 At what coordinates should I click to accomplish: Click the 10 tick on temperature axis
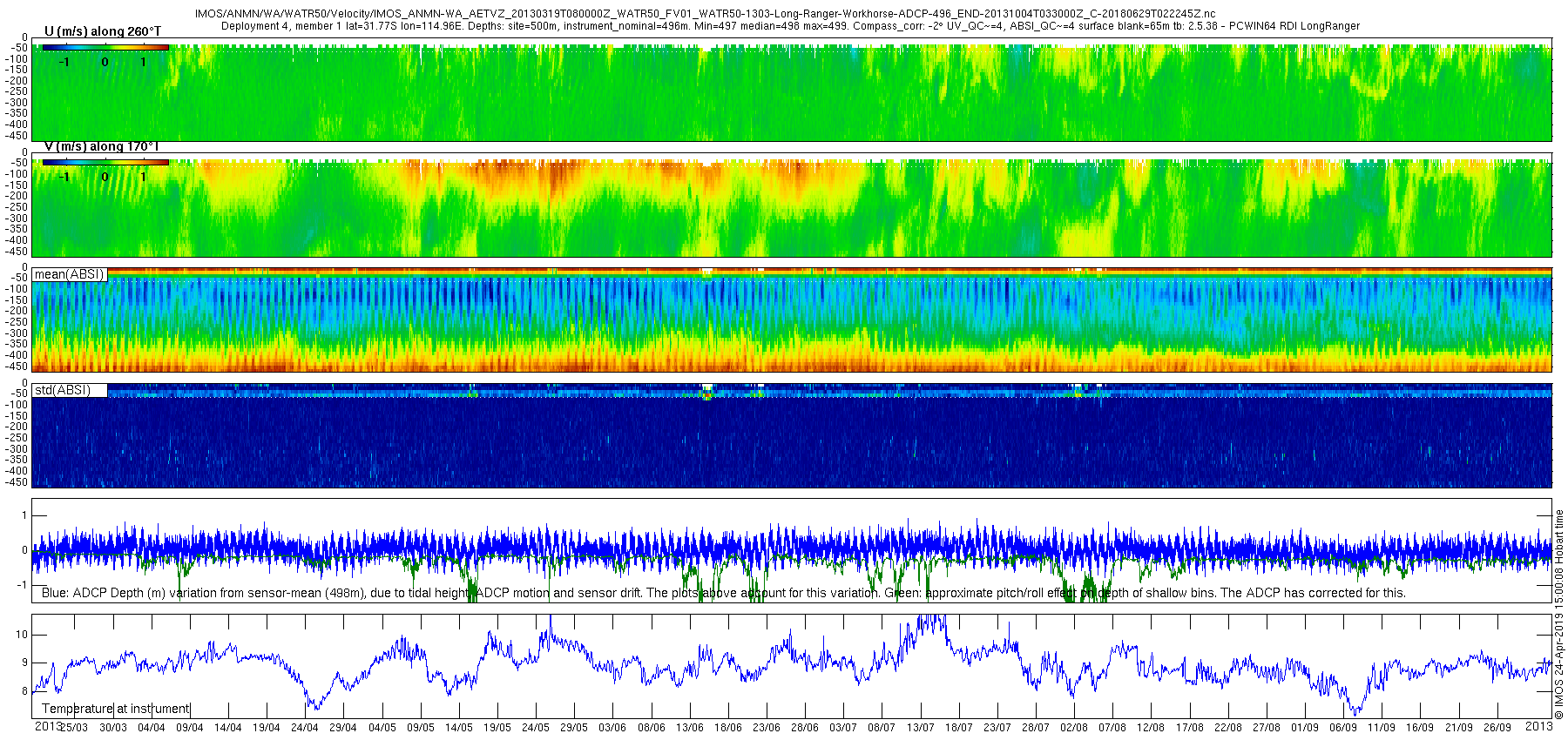pyautogui.click(x=23, y=635)
